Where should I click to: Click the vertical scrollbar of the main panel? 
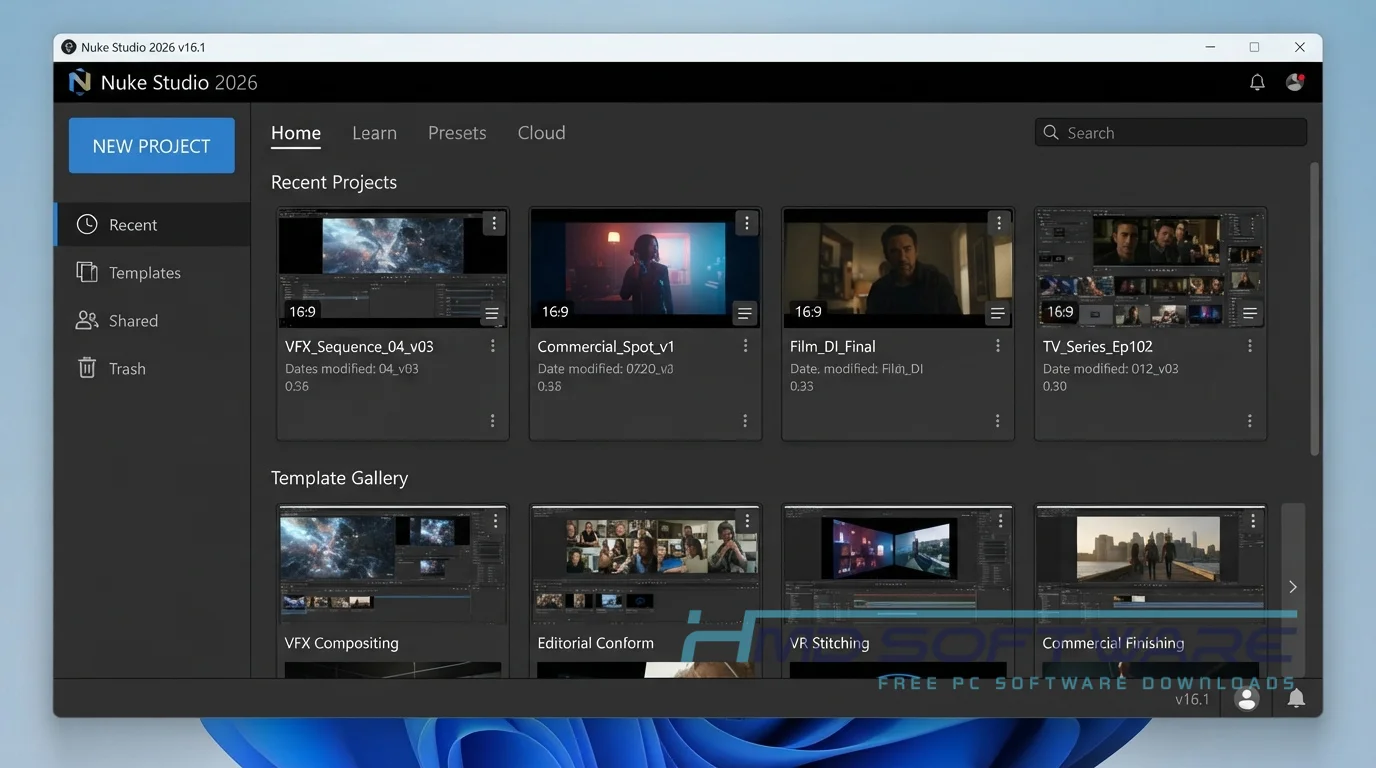(1314, 309)
